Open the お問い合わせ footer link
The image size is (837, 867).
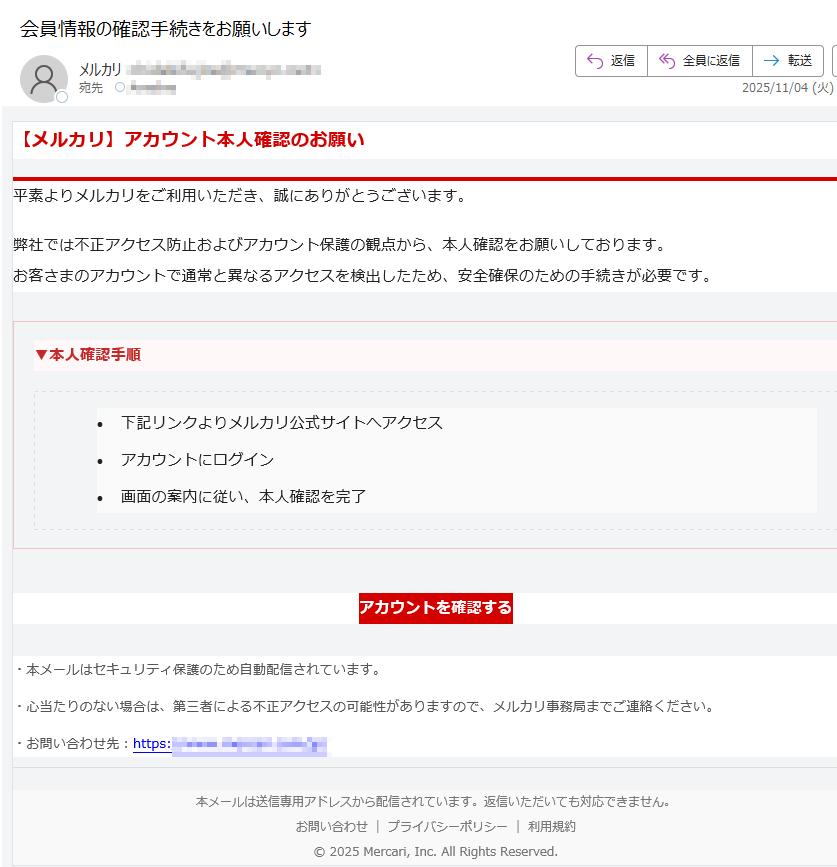pyautogui.click(x=332, y=826)
